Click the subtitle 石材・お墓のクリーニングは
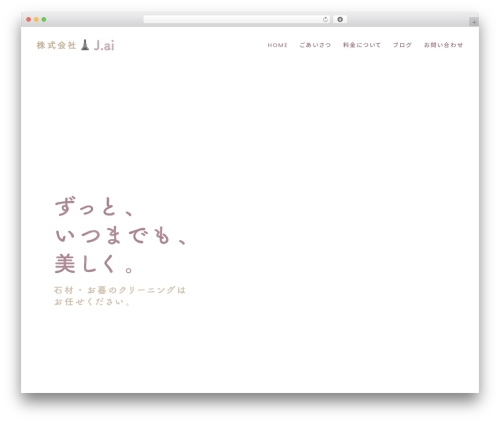This screenshot has width=500, height=423. (x=120, y=290)
